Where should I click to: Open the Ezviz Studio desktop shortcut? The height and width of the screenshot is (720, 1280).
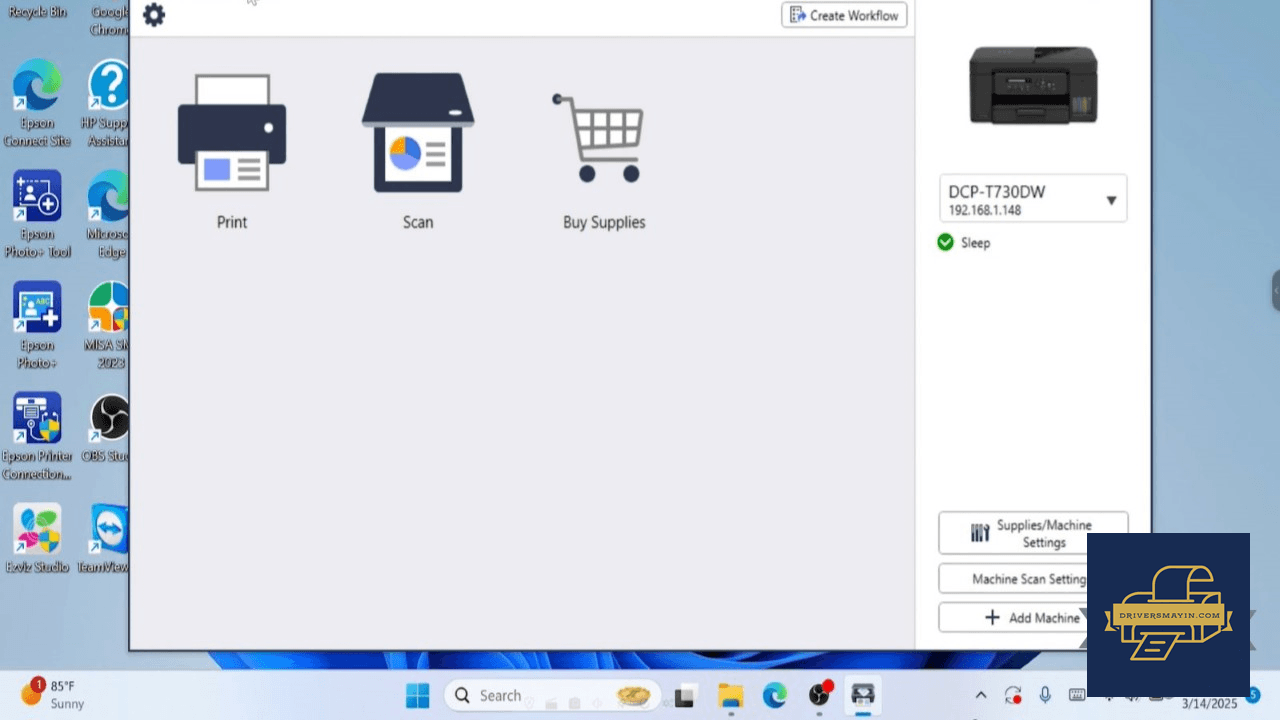(37, 538)
